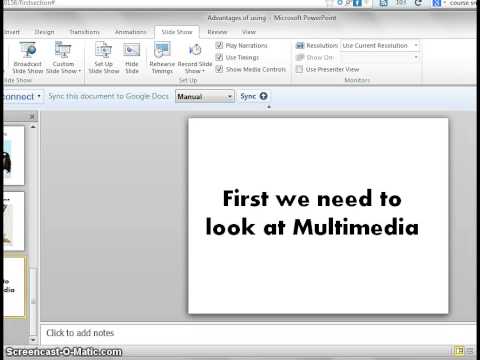Switch to Slide Sorter view icon
This screenshot has height=360, width=480.
[470, 351]
